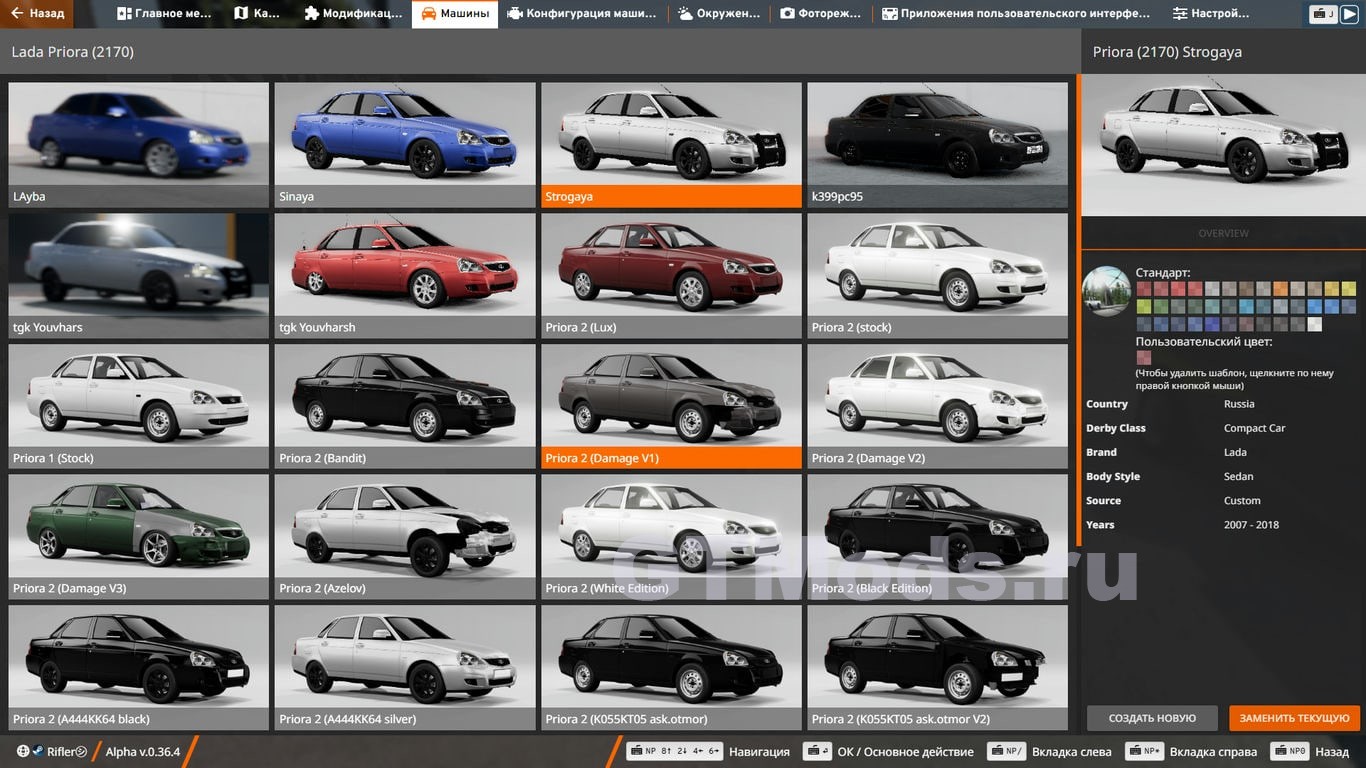
Task: Click the play arrow icon at top right
Action: pyautogui.click(x=1350, y=14)
